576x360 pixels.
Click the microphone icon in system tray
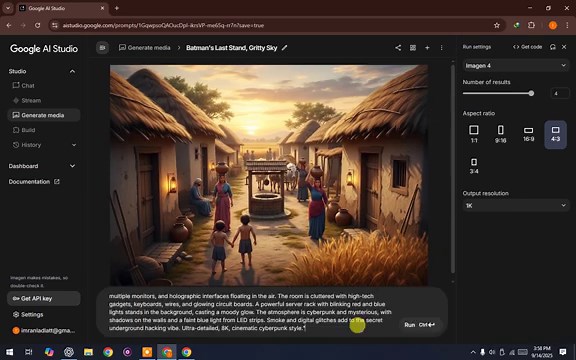tap(482, 352)
